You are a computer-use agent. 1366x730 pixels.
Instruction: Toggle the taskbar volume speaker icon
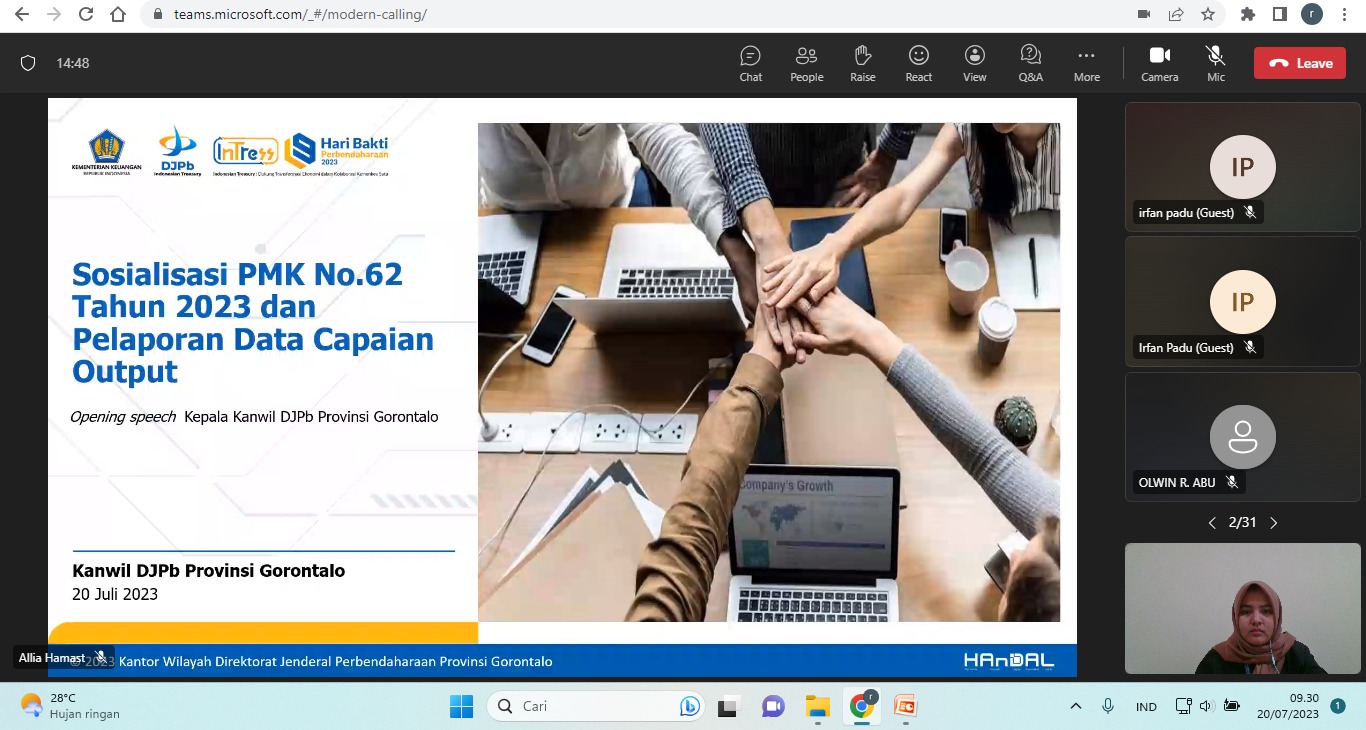[1205, 706]
